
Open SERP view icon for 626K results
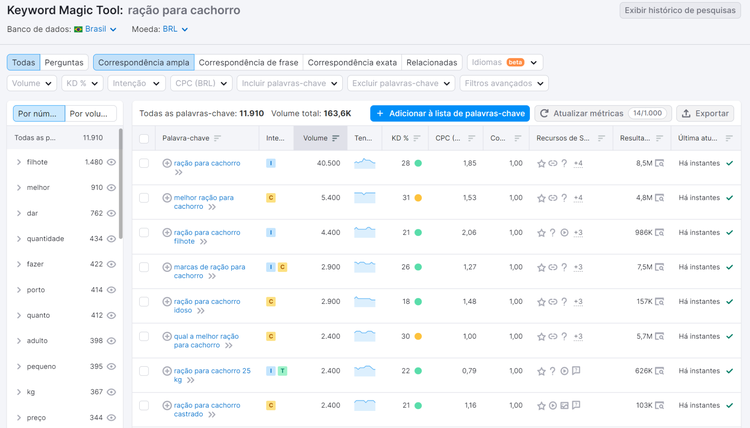coord(660,371)
